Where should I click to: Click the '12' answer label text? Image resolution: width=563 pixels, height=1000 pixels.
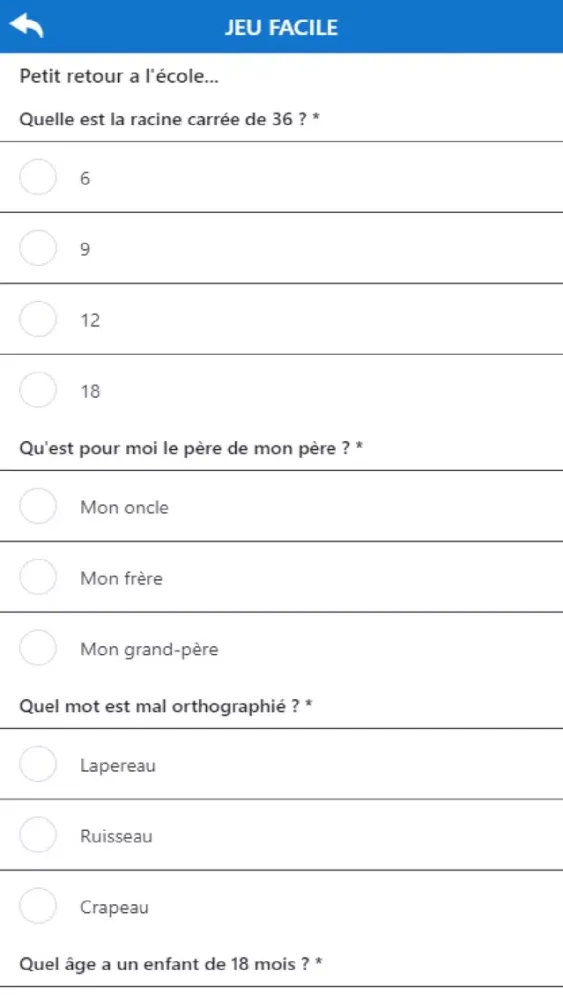click(x=91, y=320)
